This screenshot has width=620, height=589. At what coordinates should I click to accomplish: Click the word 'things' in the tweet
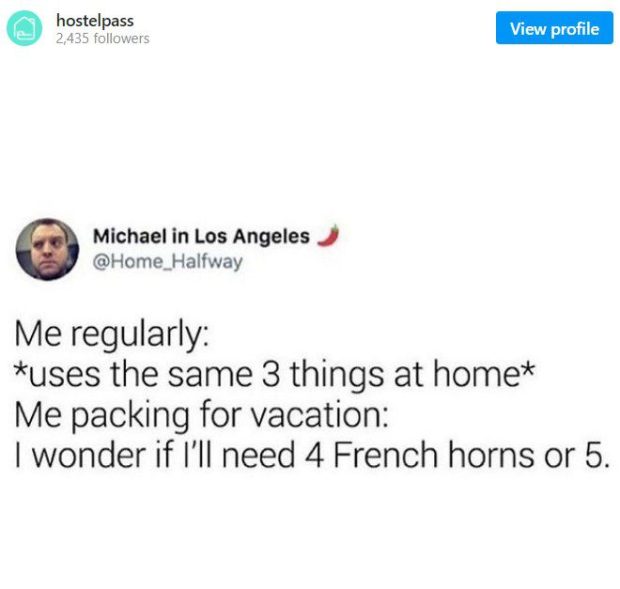[x=336, y=376]
